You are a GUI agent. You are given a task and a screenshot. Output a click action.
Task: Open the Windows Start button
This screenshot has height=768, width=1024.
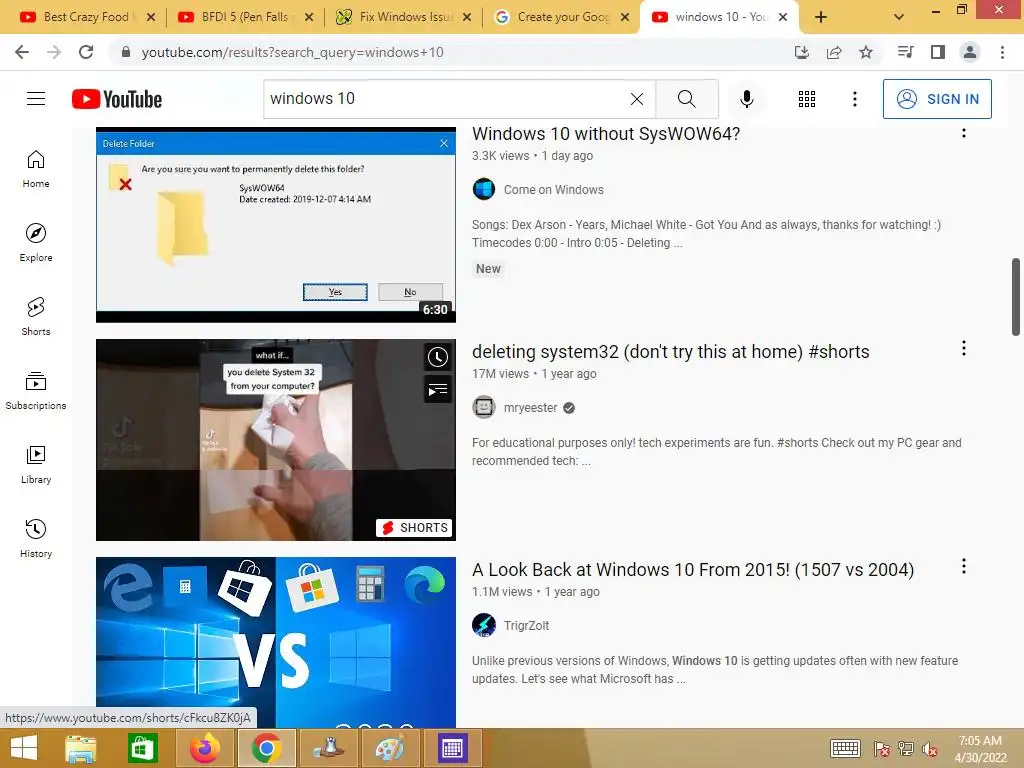click(x=24, y=748)
